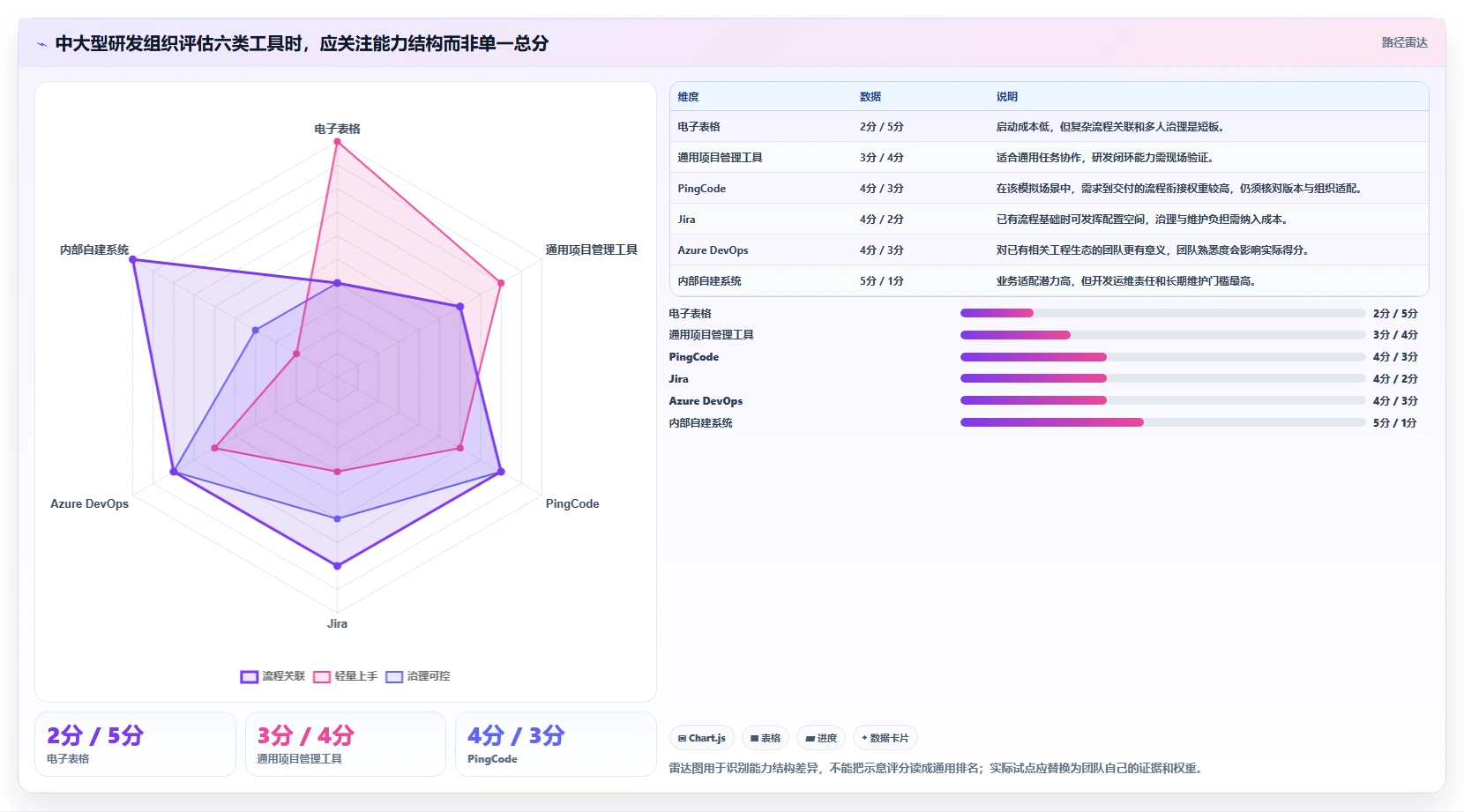1464x812 pixels.
Task: Click the 通用项目管理工具 radar axis label
Action: [591, 250]
